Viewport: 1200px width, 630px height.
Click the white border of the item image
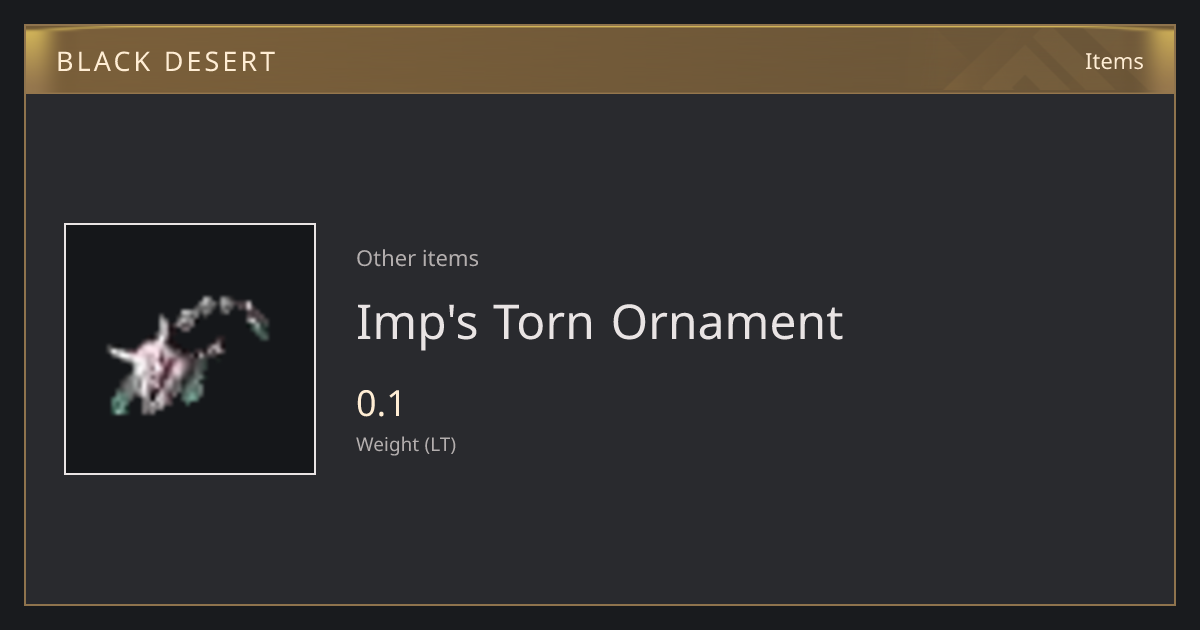[190, 225]
